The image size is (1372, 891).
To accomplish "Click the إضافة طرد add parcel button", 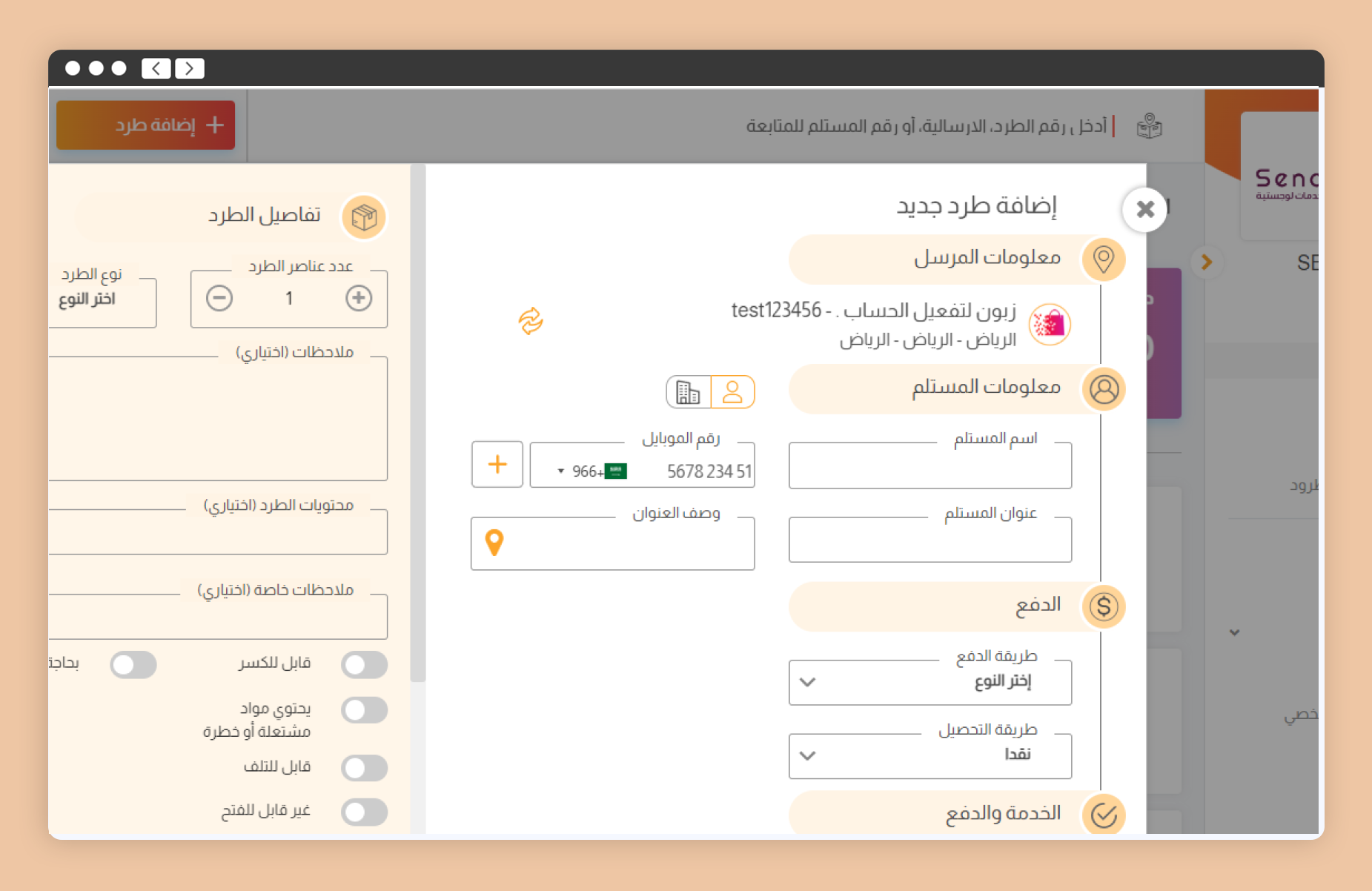I will pyautogui.click(x=146, y=125).
